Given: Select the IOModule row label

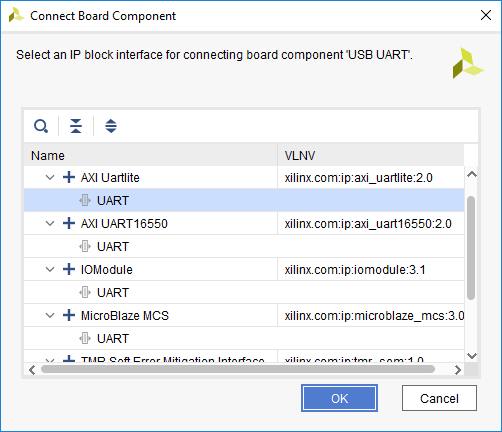Looking at the screenshot, I should 107,270.
